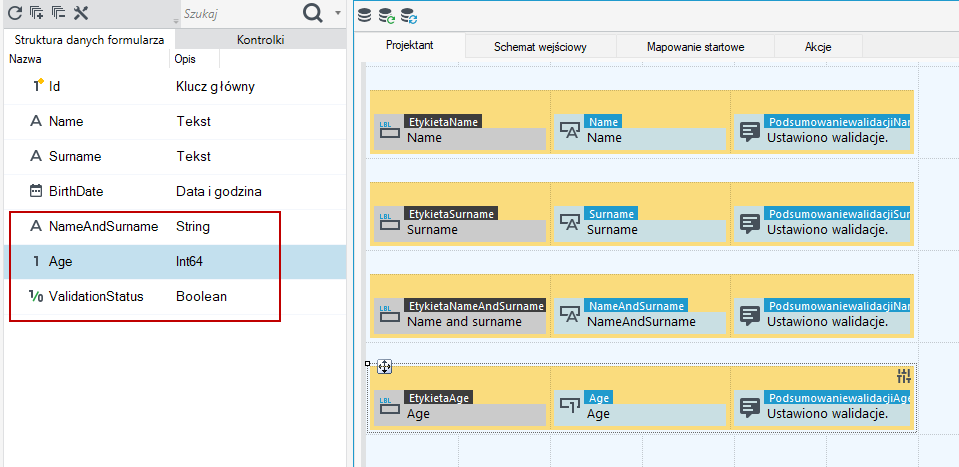Viewport: 959px width, 467px height.
Task: Select the Name field row
Action: coord(175,122)
